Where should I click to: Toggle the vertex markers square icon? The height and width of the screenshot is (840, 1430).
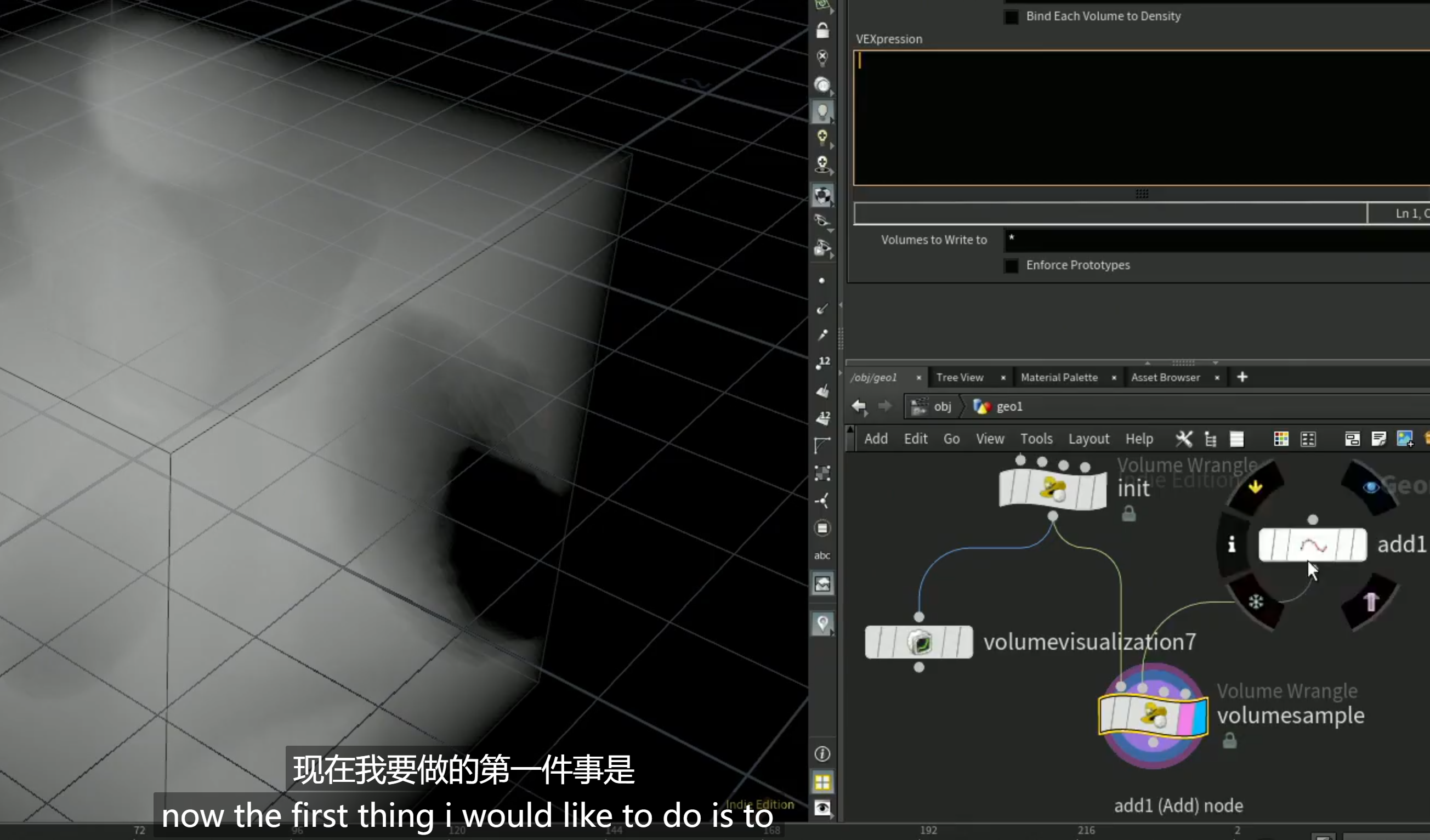tap(822, 473)
